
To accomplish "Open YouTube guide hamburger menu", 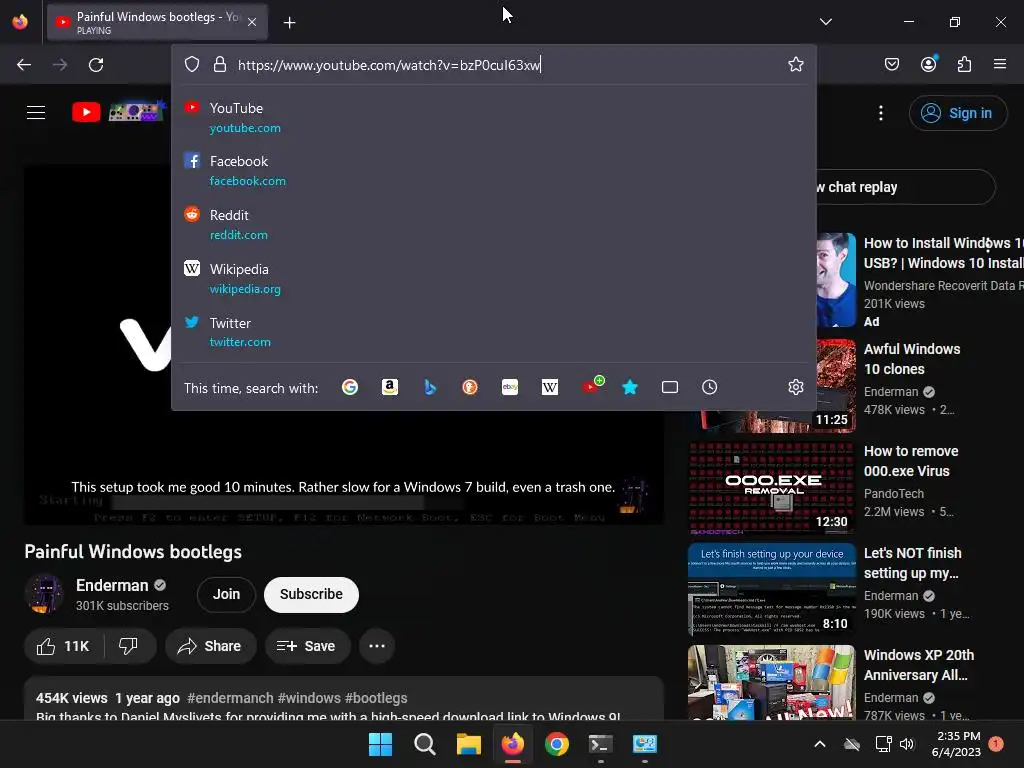I will click(x=36, y=112).
